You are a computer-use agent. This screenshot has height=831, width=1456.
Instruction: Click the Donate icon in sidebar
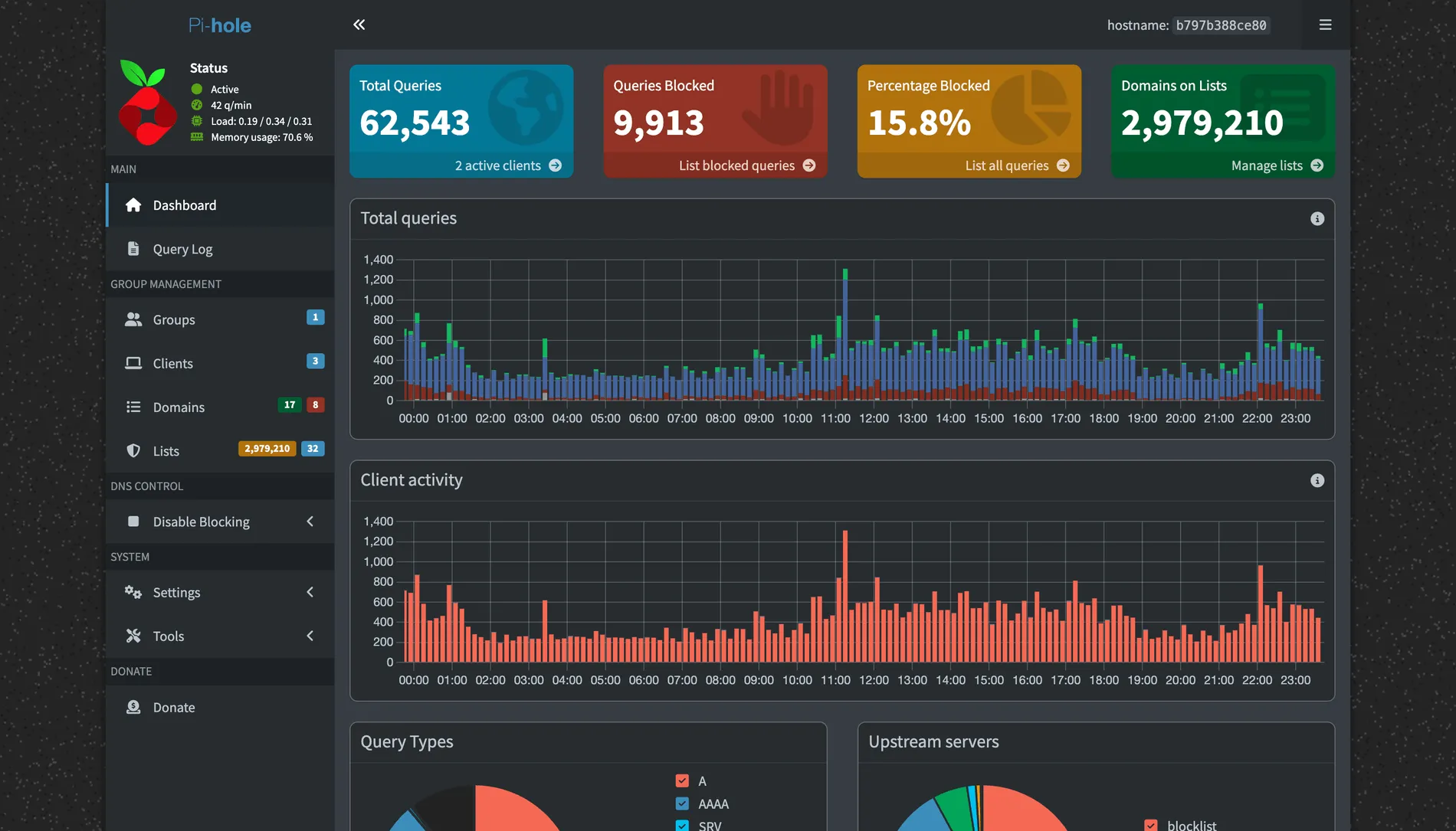tap(133, 706)
